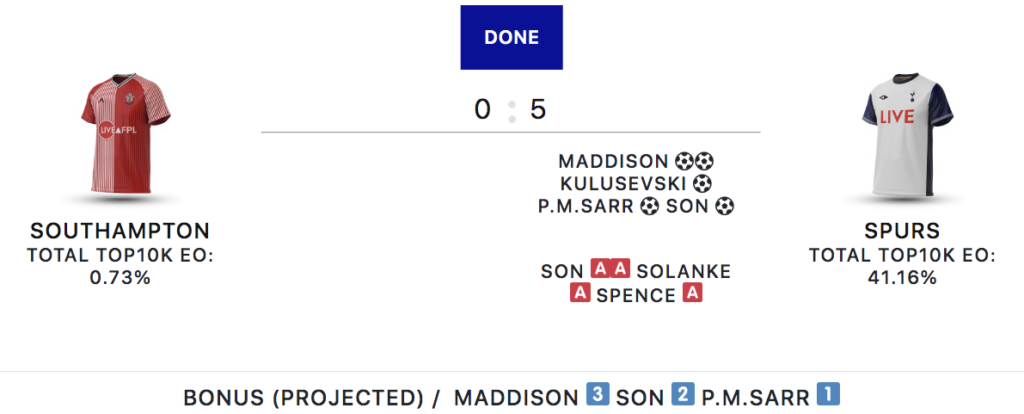The height and width of the screenshot is (414, 1024).
Task: Click the goal ball after SON
Action: 725,207
